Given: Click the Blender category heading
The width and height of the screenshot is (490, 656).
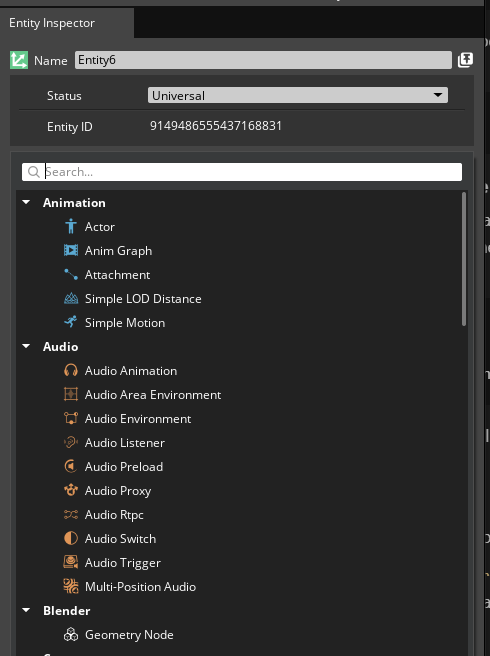Looking at the screenshot, I should 67,610.
